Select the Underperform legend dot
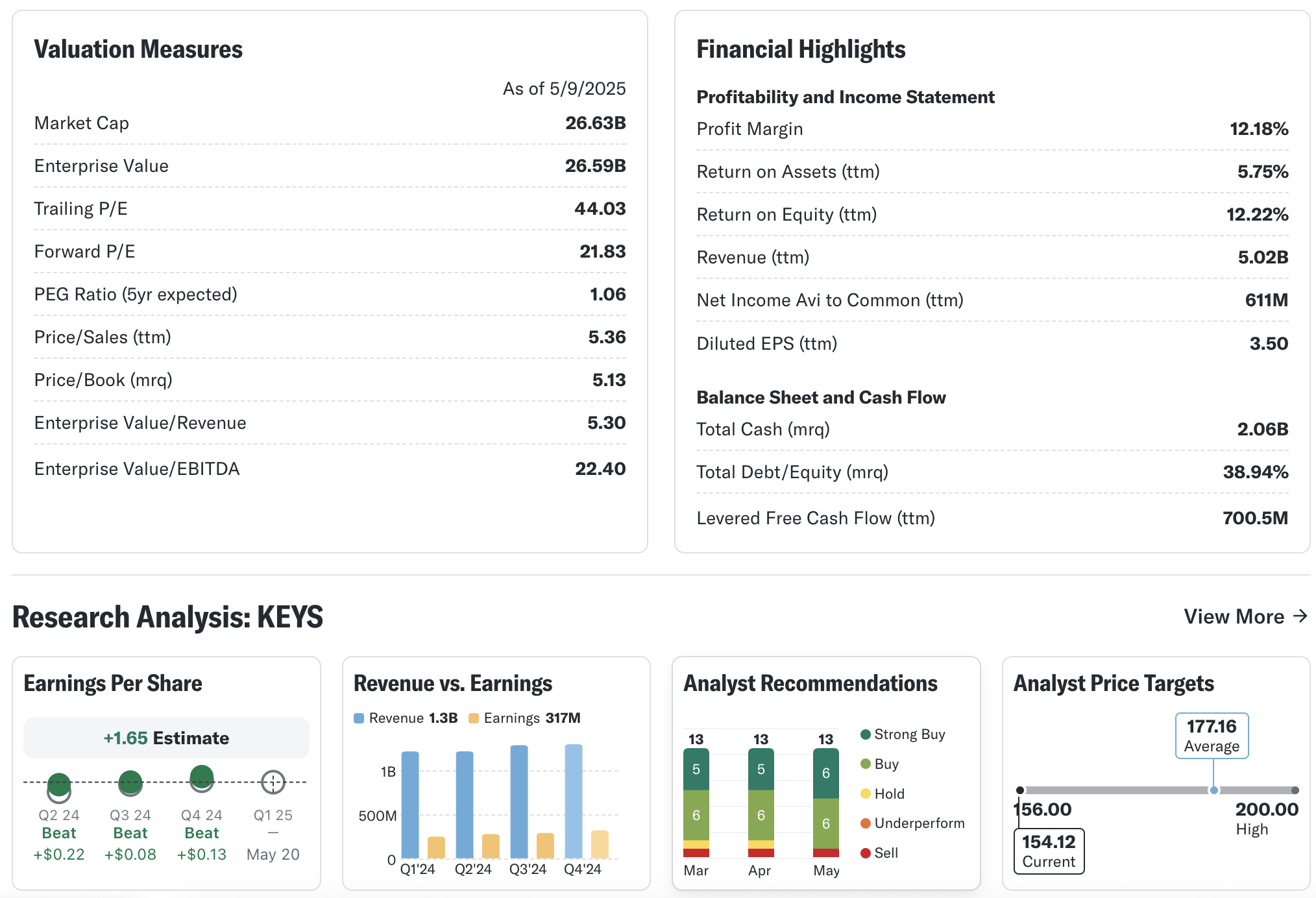Screen dimensions: 1316x898 click(865, 823)
